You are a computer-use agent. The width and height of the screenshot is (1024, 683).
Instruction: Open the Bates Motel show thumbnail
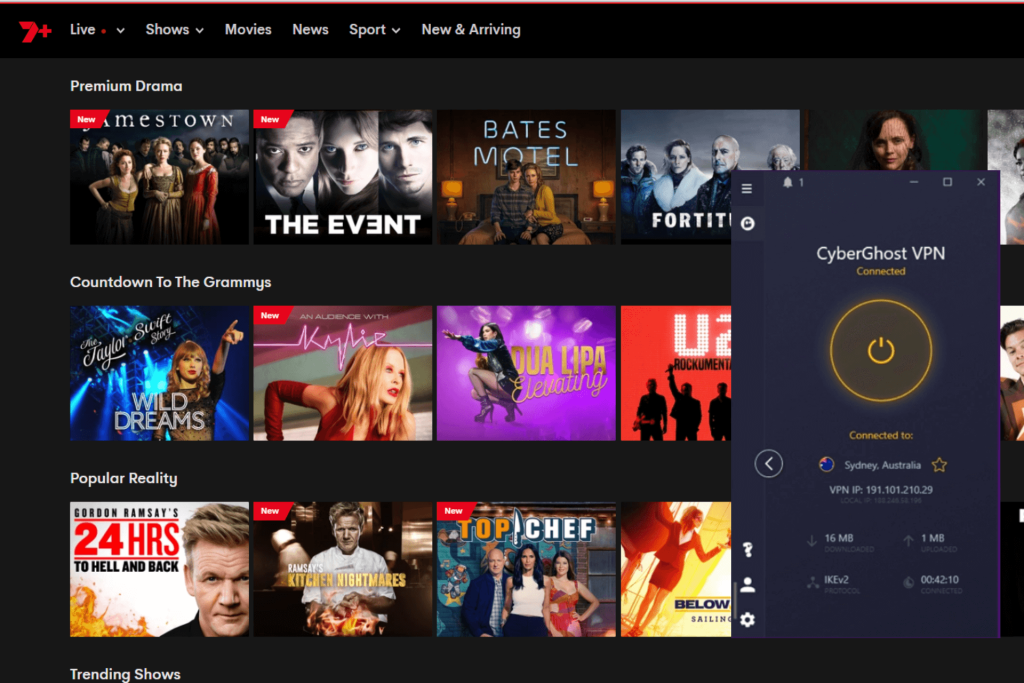526,177
